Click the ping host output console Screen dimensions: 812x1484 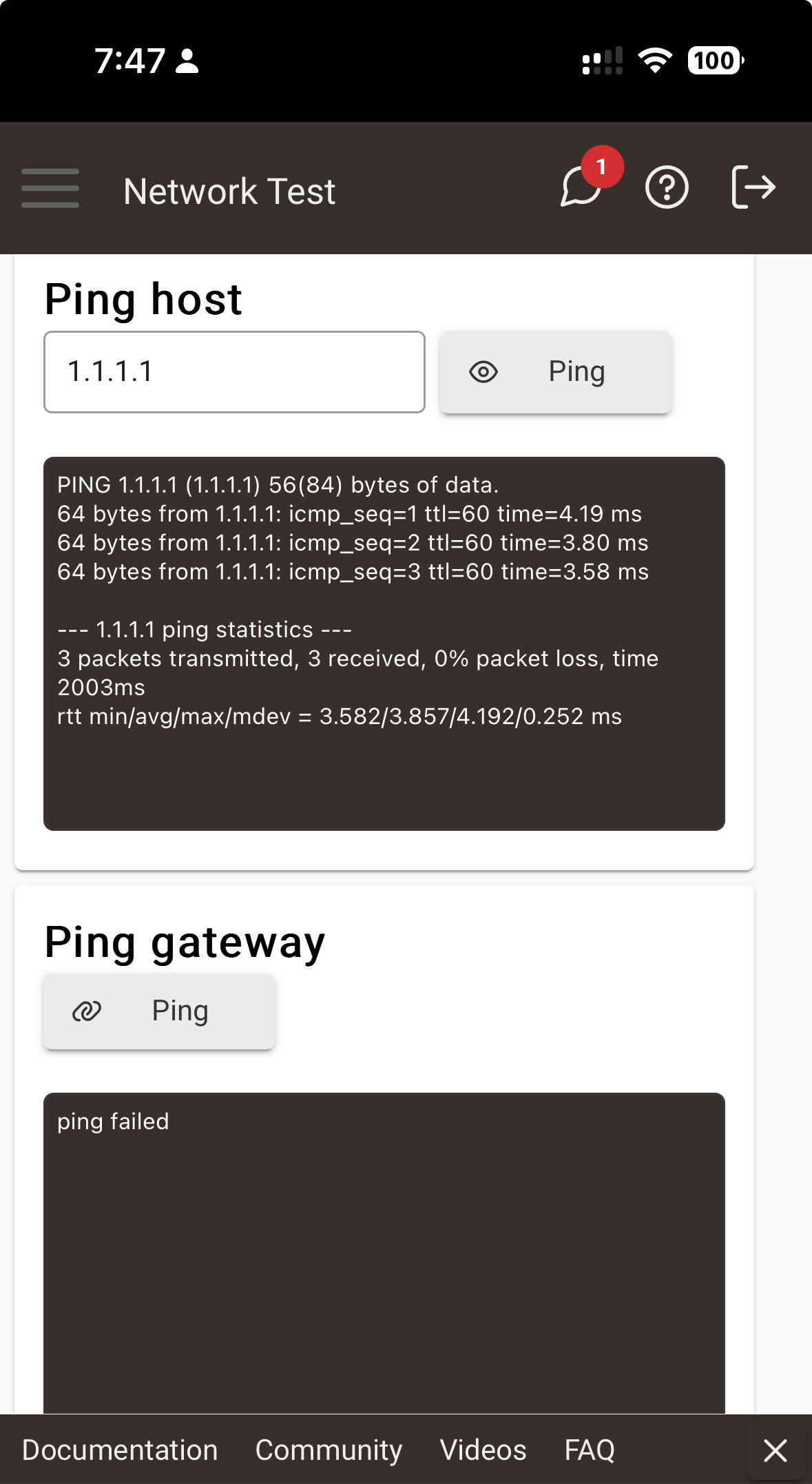pos(384,643)
